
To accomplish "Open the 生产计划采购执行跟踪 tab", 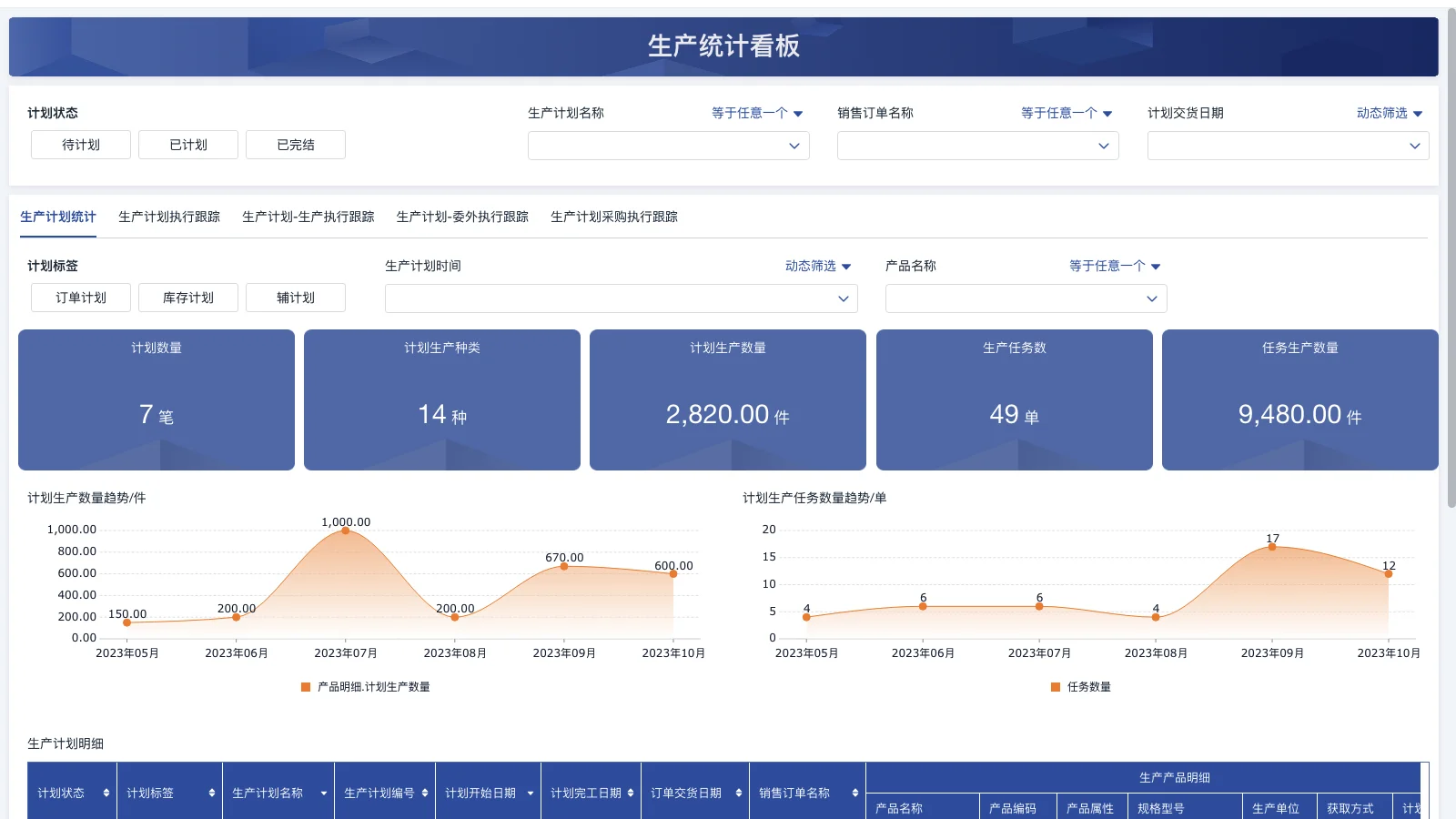I will click(x=613, y=217).
